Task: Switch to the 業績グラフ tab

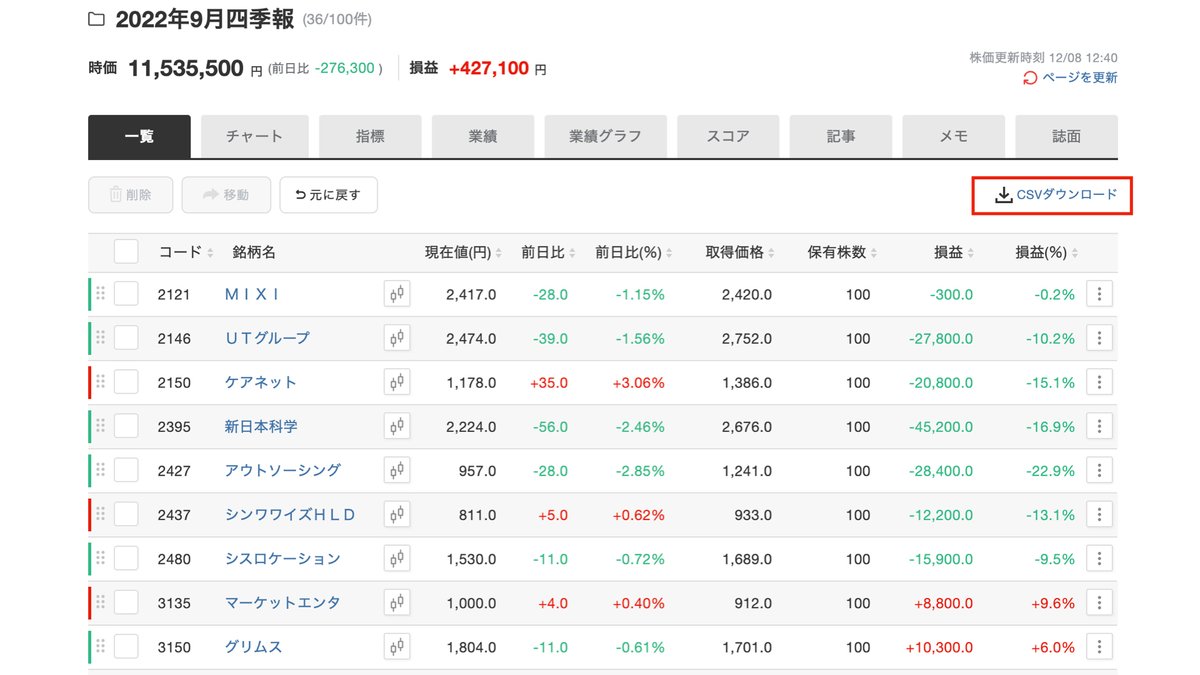Action: pyautogui.click(x=605, y=136)
